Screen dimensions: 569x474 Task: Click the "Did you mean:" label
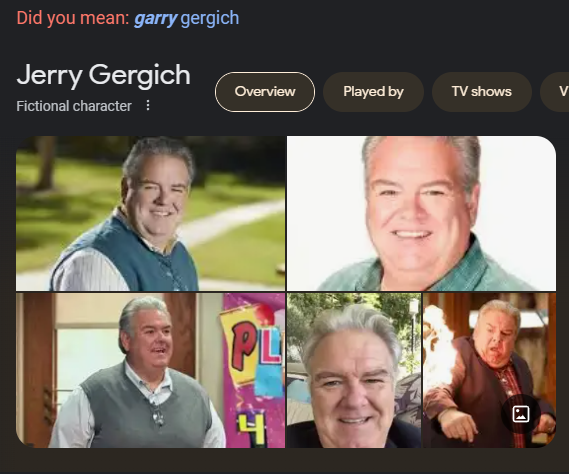[73, 18]
